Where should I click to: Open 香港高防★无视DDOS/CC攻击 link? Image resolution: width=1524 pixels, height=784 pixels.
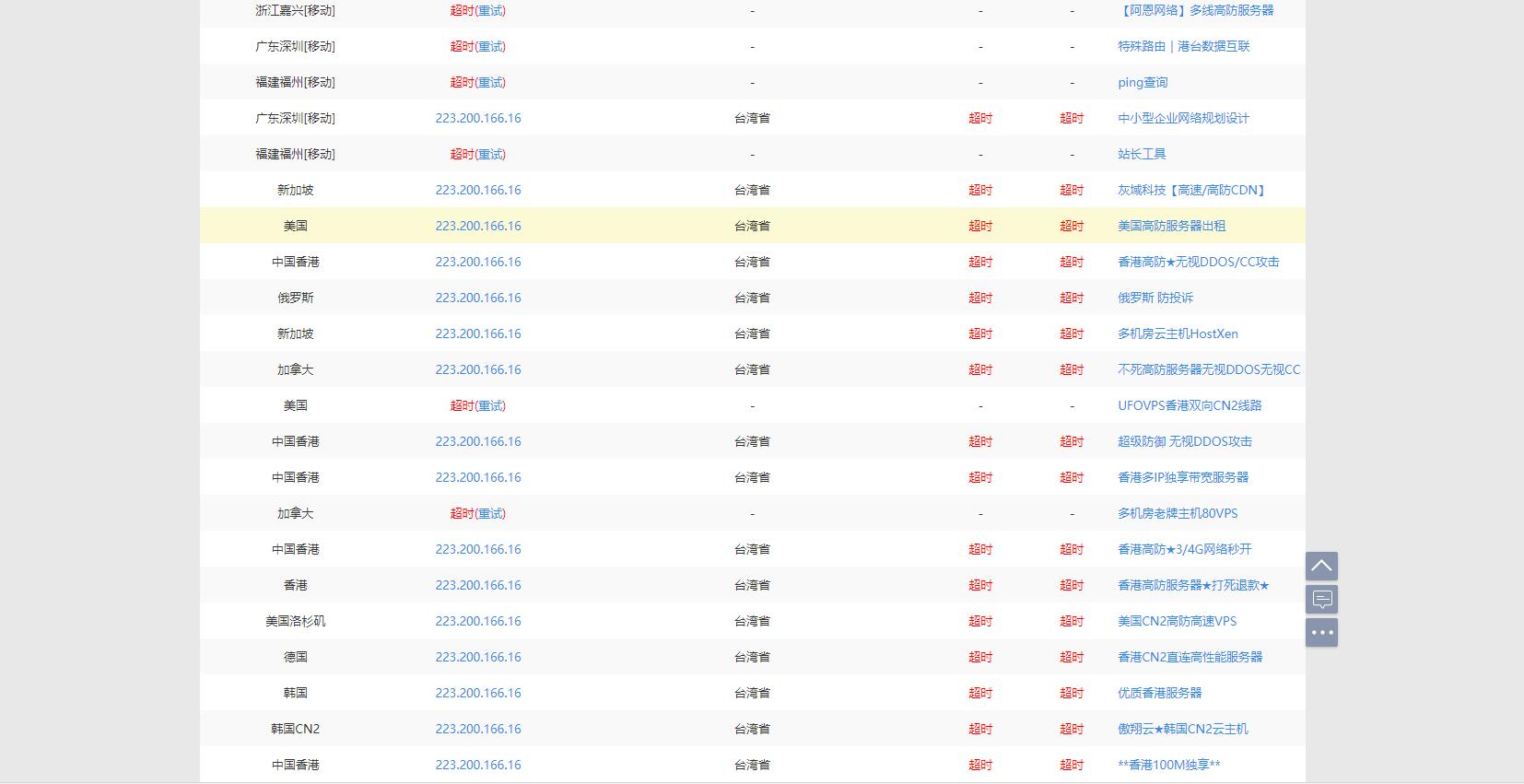[1198, 262]
